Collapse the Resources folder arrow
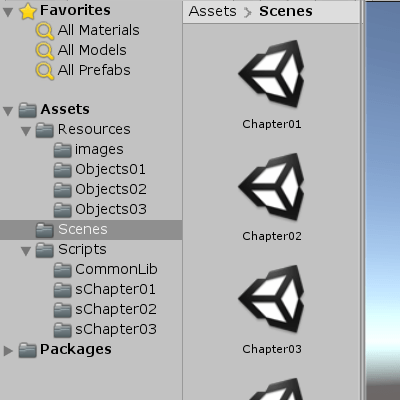Viewport: 400px width, 400px height. (26, 131)
